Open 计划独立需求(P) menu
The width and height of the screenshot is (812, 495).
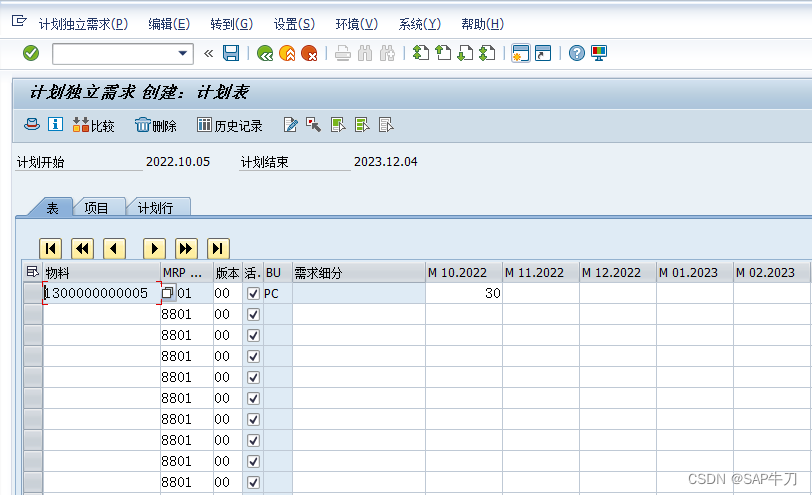[83, 24]
